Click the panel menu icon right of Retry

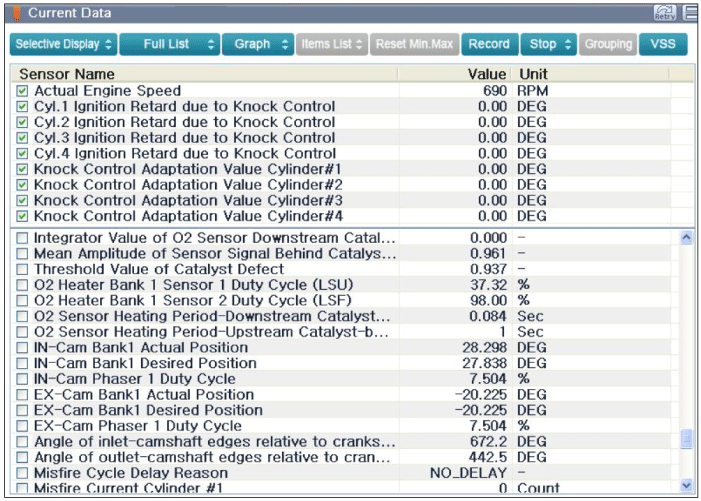[x=691, y=13]
